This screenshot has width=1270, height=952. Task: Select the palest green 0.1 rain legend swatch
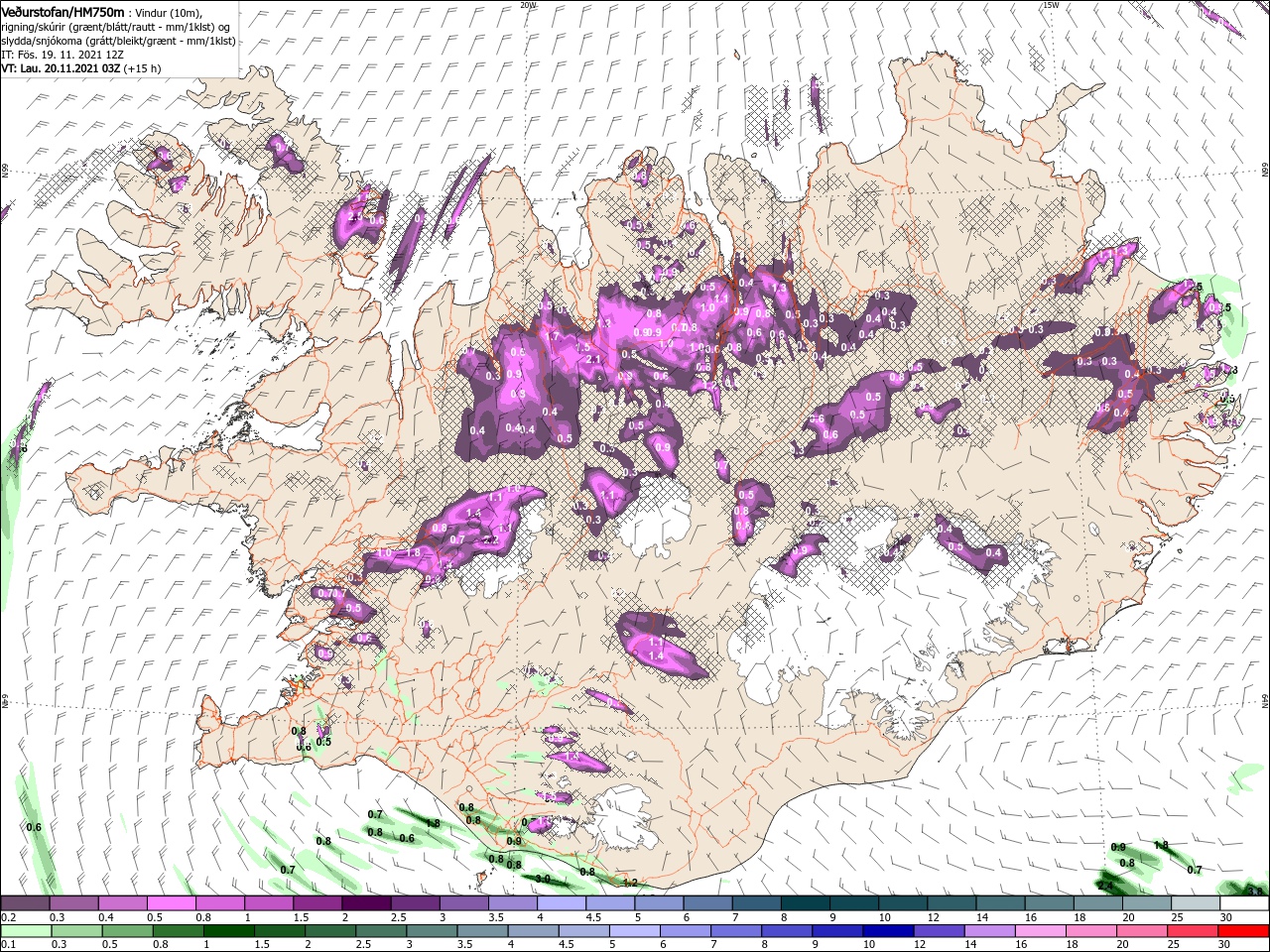tap(26, 931)
